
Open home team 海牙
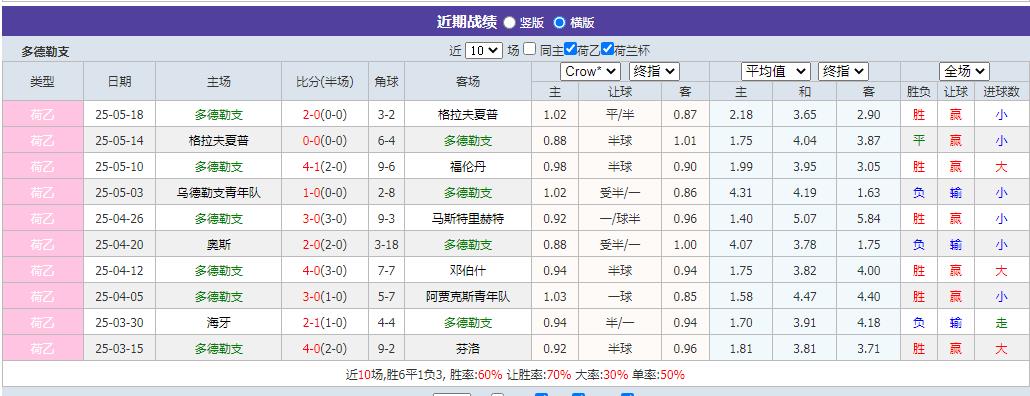pyautogui.click(x=219, y=322)
